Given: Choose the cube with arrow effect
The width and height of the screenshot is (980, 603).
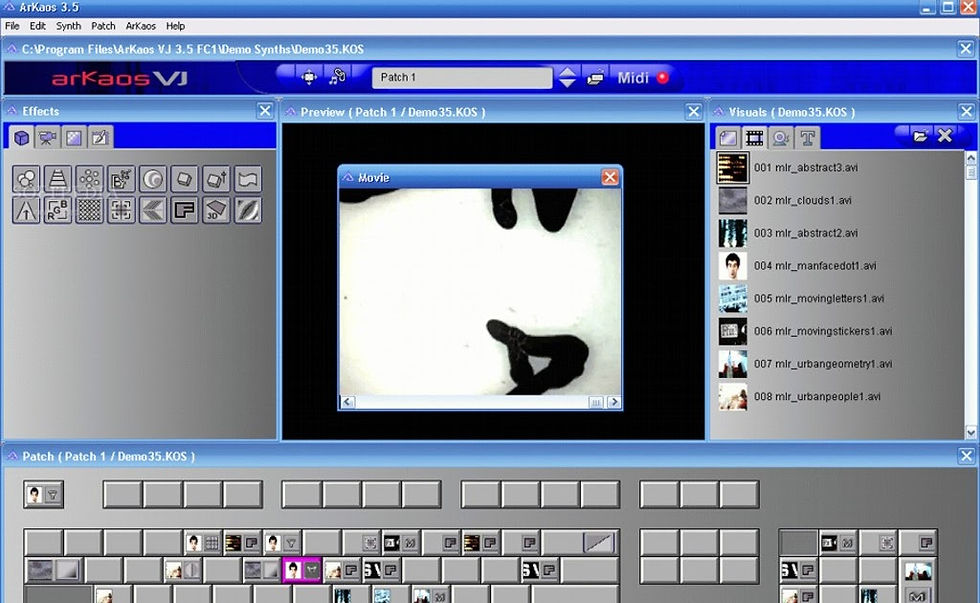Looking at the screenshot, I should 216,179.
